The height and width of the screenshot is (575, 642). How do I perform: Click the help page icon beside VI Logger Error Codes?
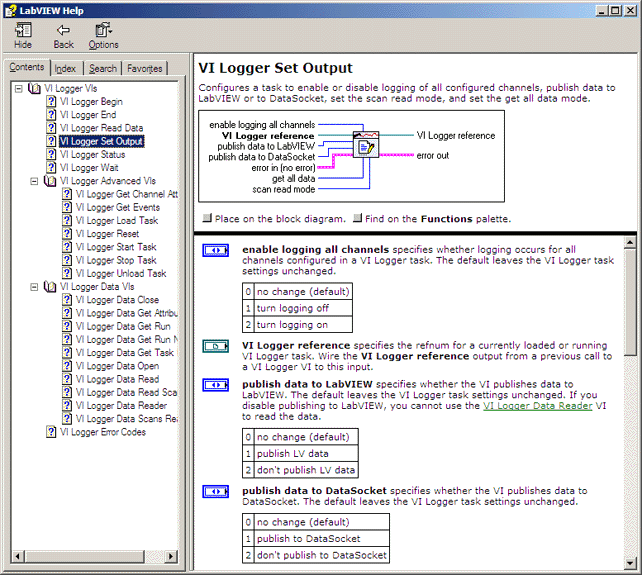tap(51, 432)
